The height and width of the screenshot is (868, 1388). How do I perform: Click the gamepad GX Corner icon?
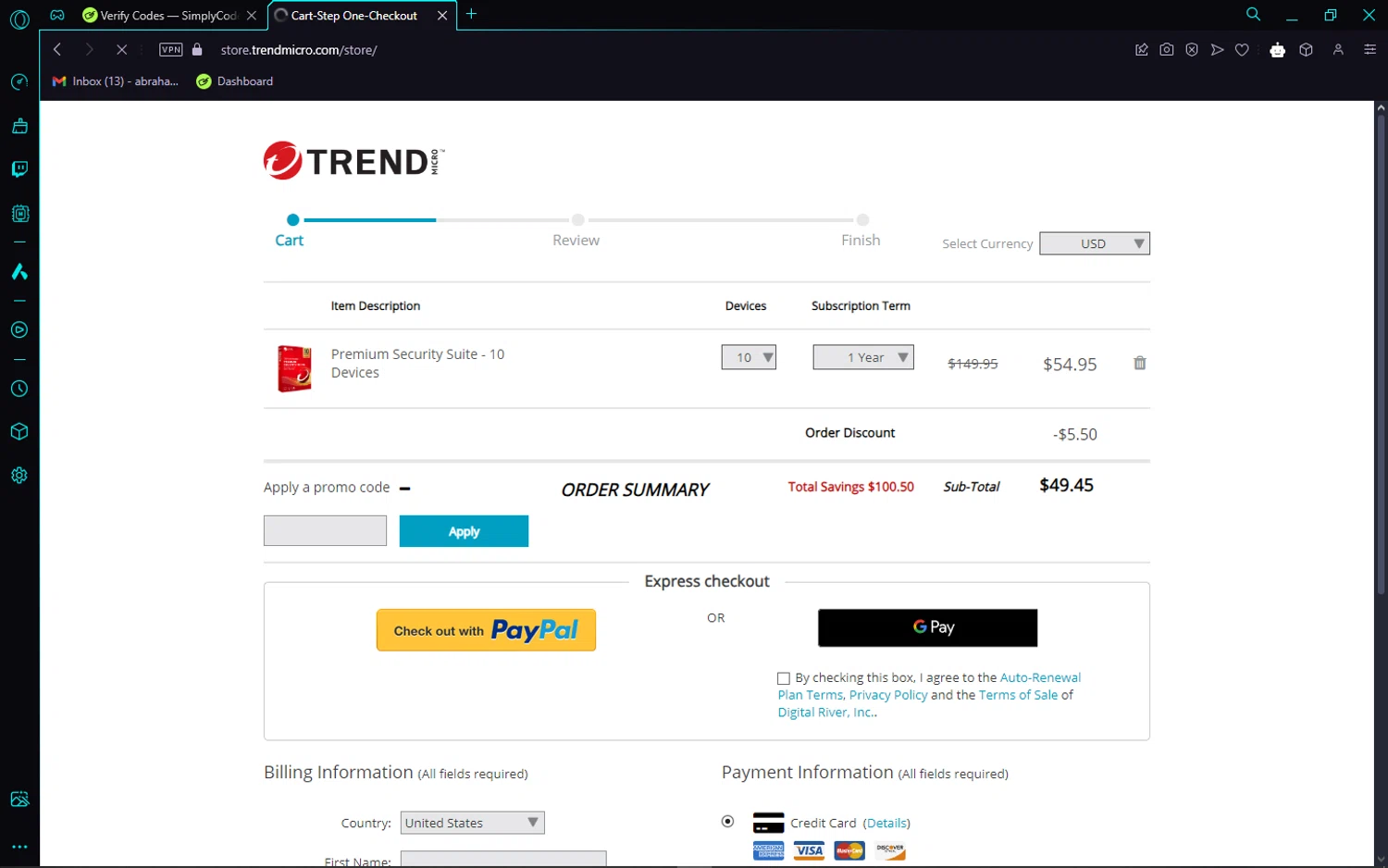[x=57, y=15]
